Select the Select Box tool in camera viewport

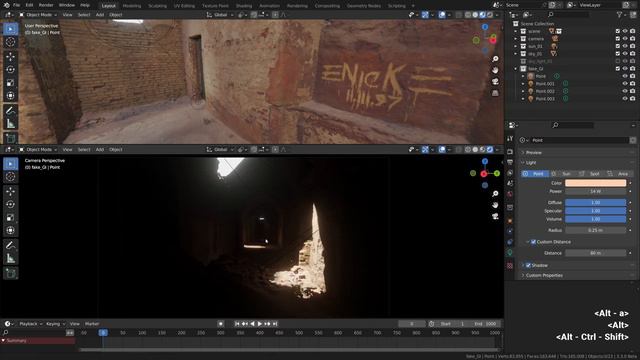pyautogui.click(x=11, y=164)
